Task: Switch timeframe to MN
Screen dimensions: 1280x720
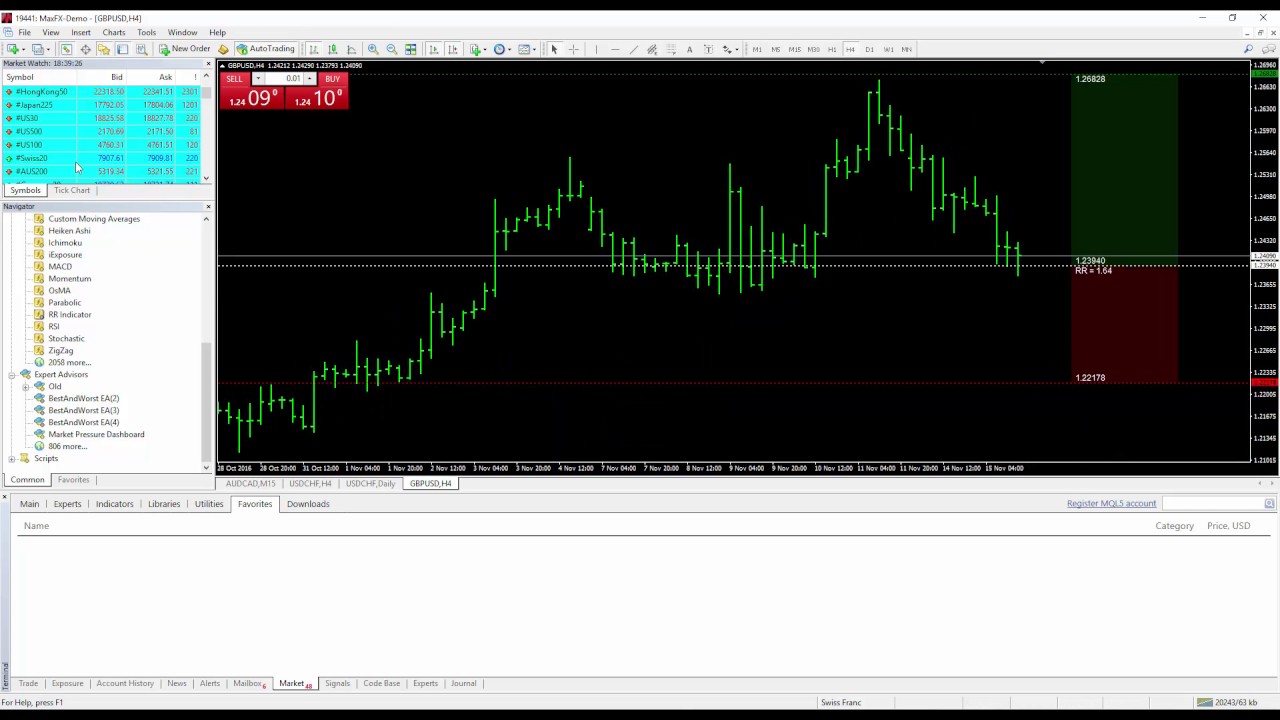Action: click(x=907, y=49)
